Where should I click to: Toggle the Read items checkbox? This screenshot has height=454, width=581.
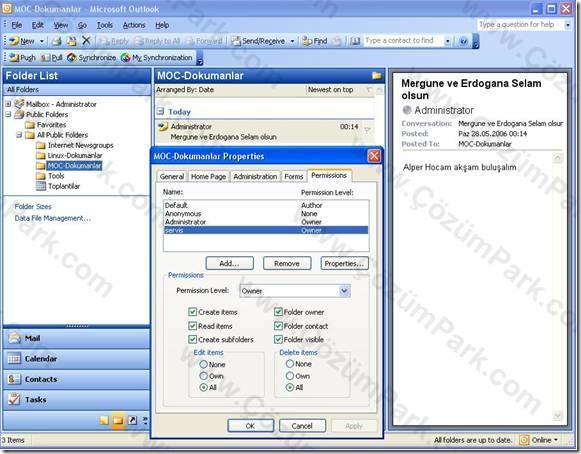(x=192, y=326)
